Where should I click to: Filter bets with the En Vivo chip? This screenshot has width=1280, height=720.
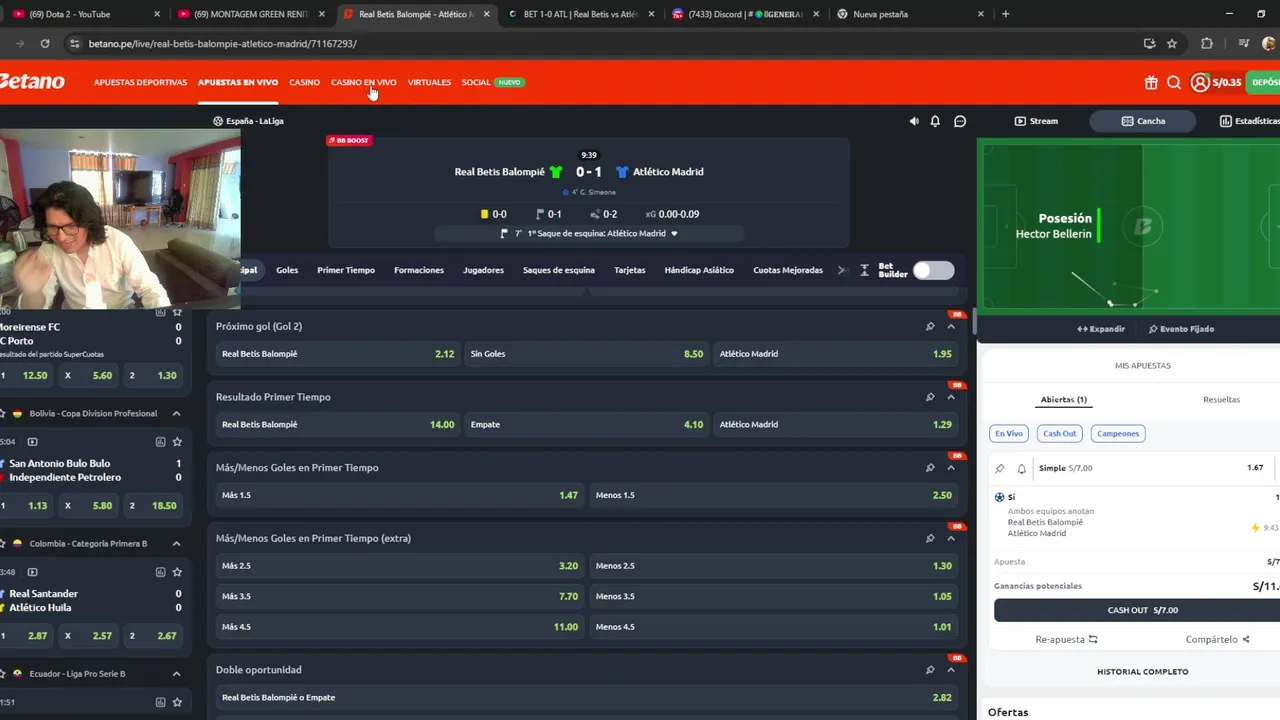coord(1008,433)
